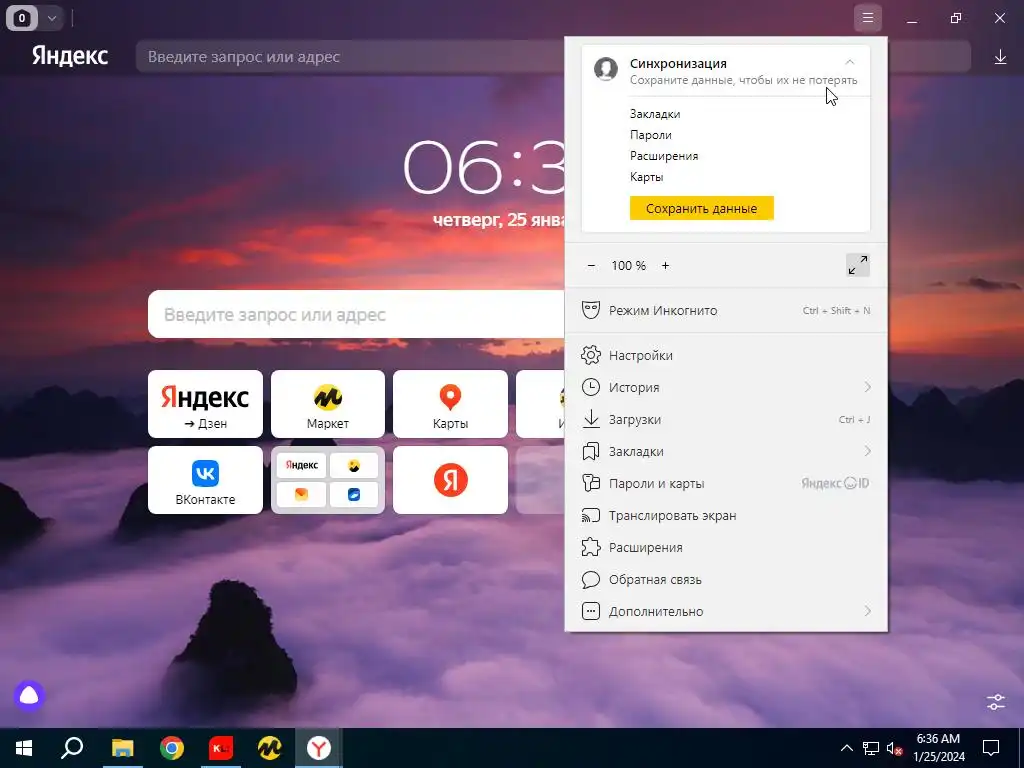Click the large center search field
1024x768 pixels.
tap(357, 314)
